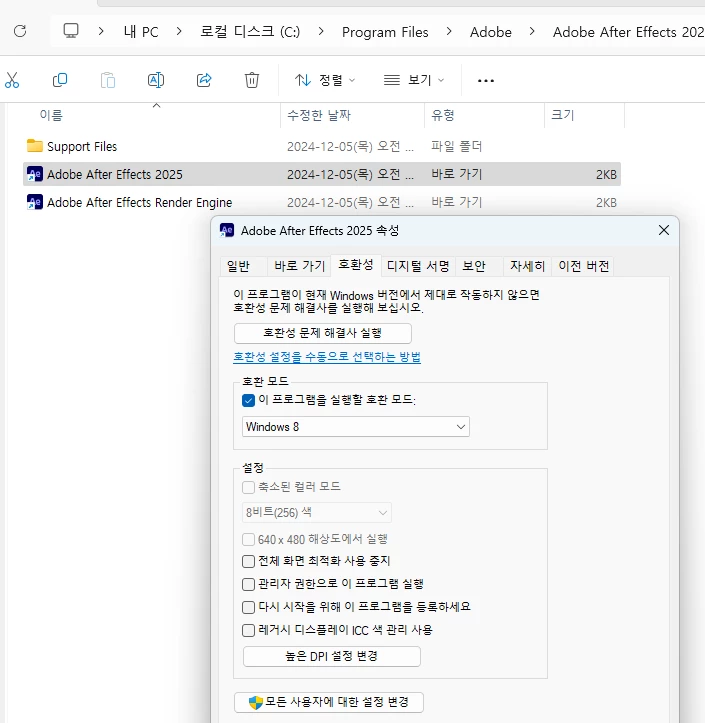Expand chevron after 로컬 디스크 (C:) breadcrumb
The image size is (705, 723).
321,31
